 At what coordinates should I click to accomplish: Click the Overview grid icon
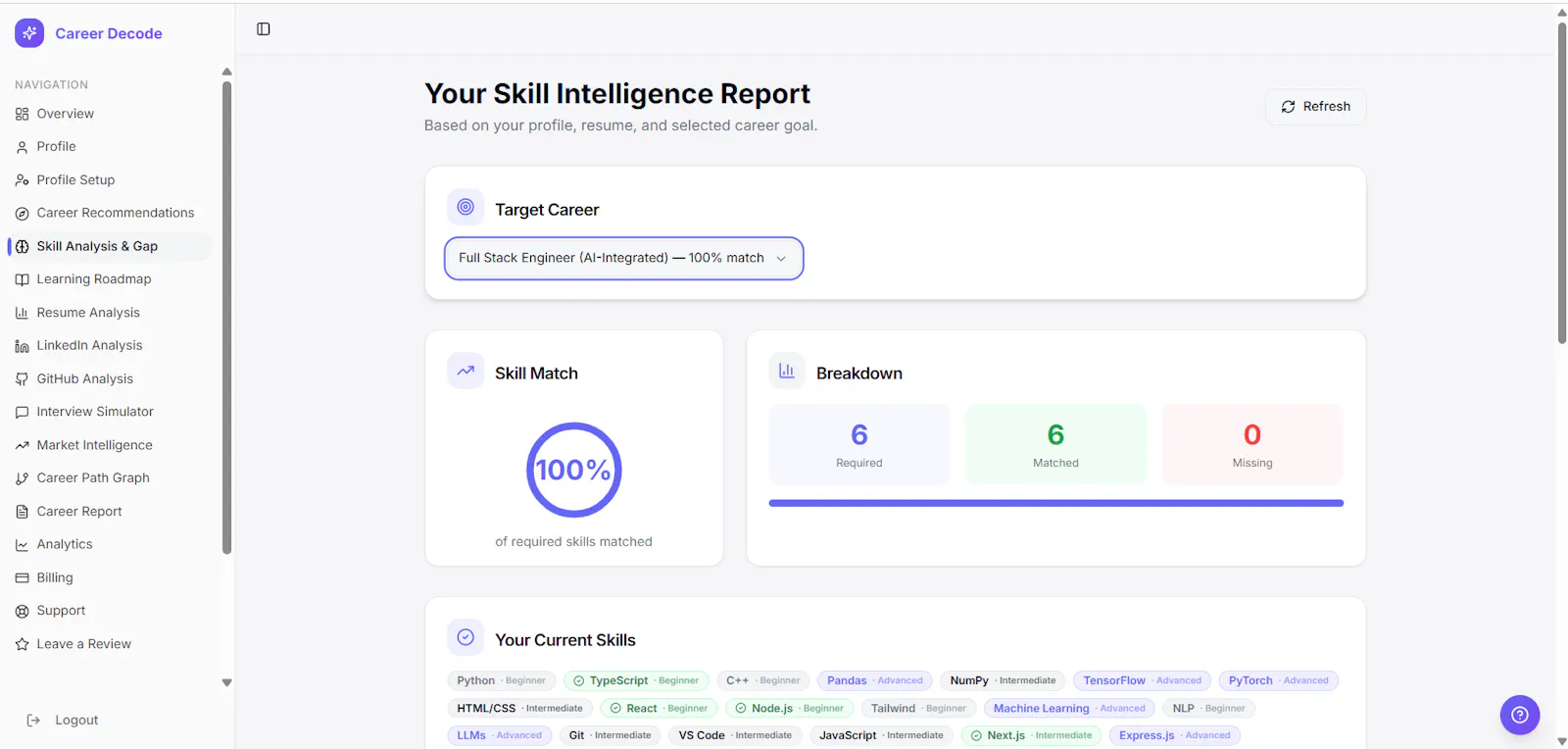click(x=22, y=114)
